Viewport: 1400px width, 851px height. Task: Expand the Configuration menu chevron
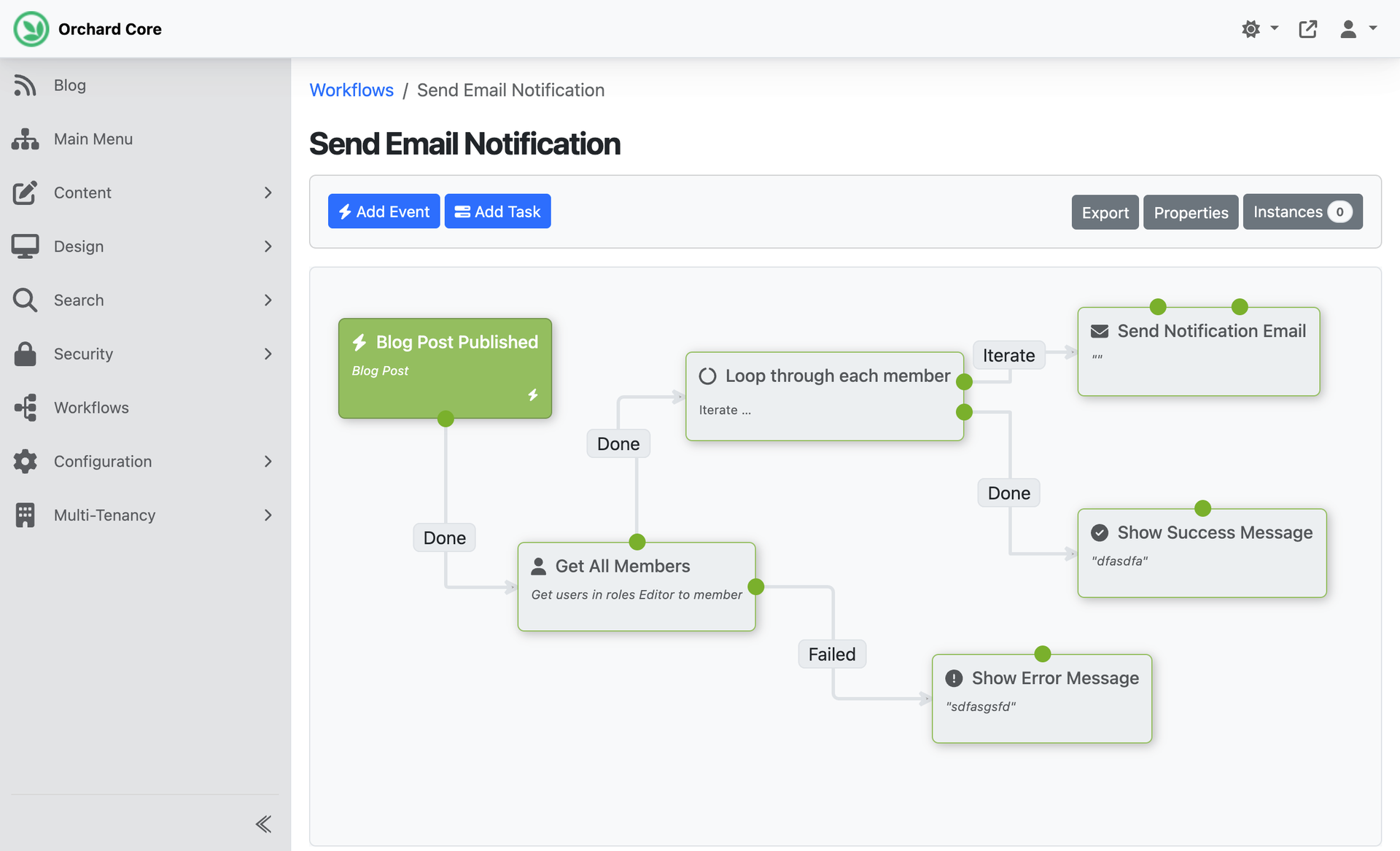268,461
